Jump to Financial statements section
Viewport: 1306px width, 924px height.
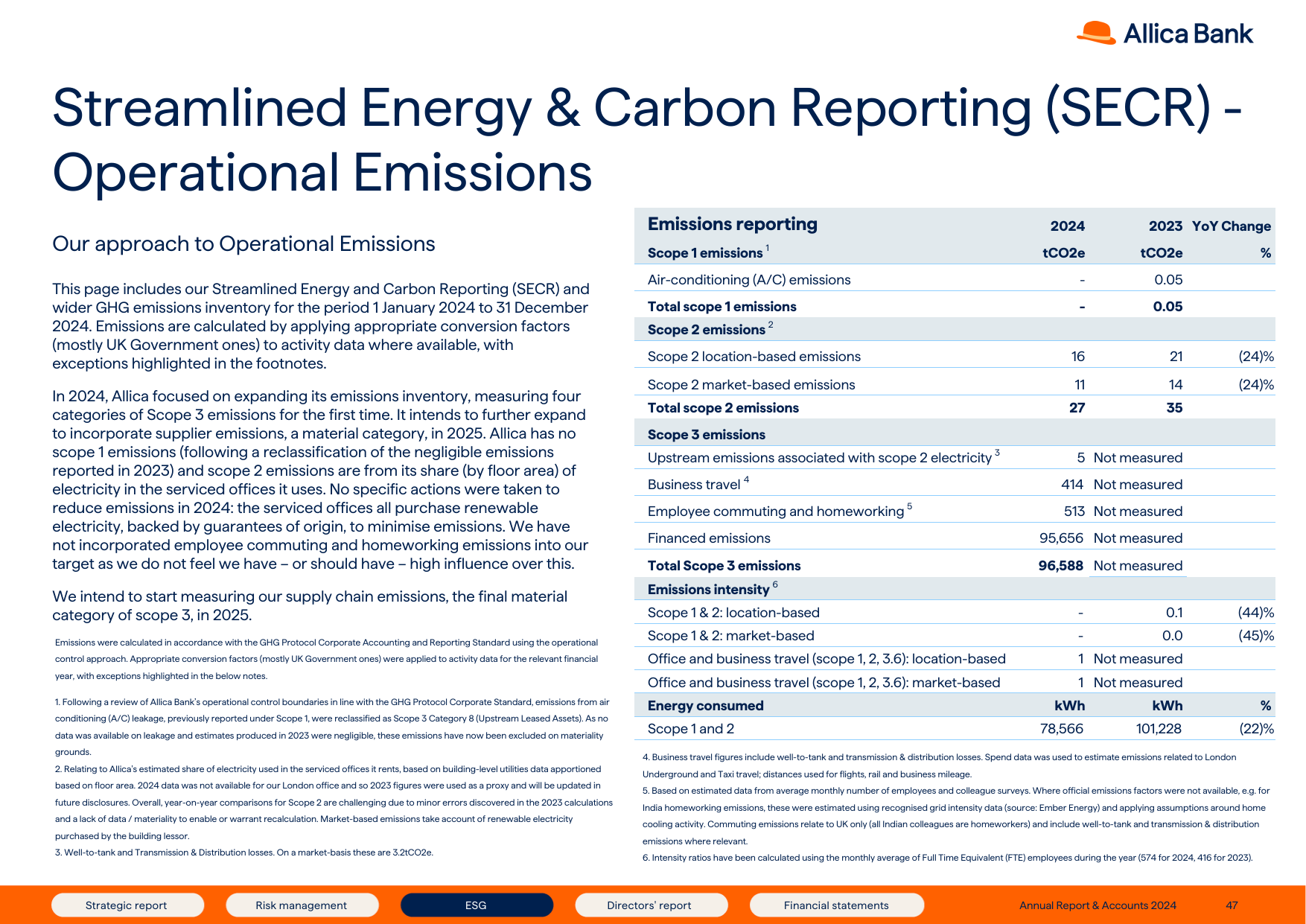point(837,905)
